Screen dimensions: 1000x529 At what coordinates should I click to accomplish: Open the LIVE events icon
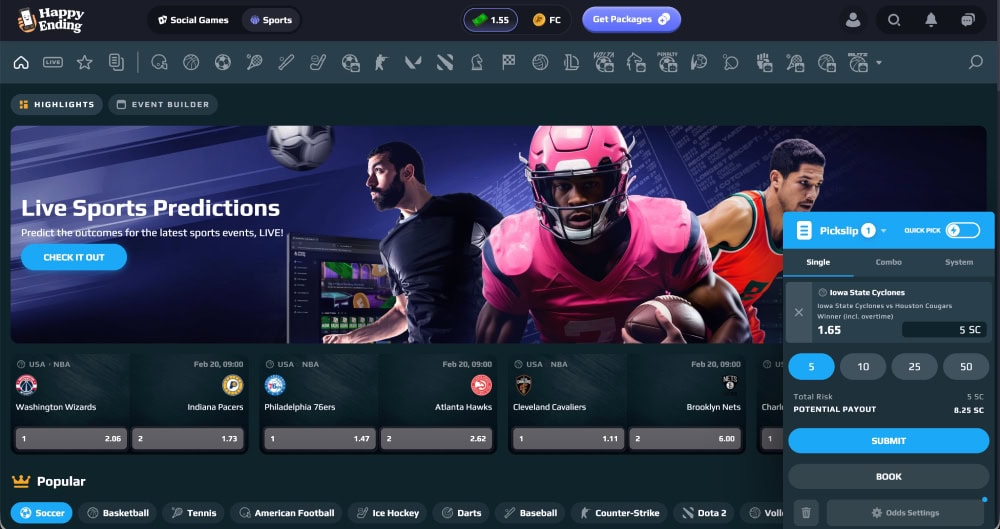coord(53,63)
